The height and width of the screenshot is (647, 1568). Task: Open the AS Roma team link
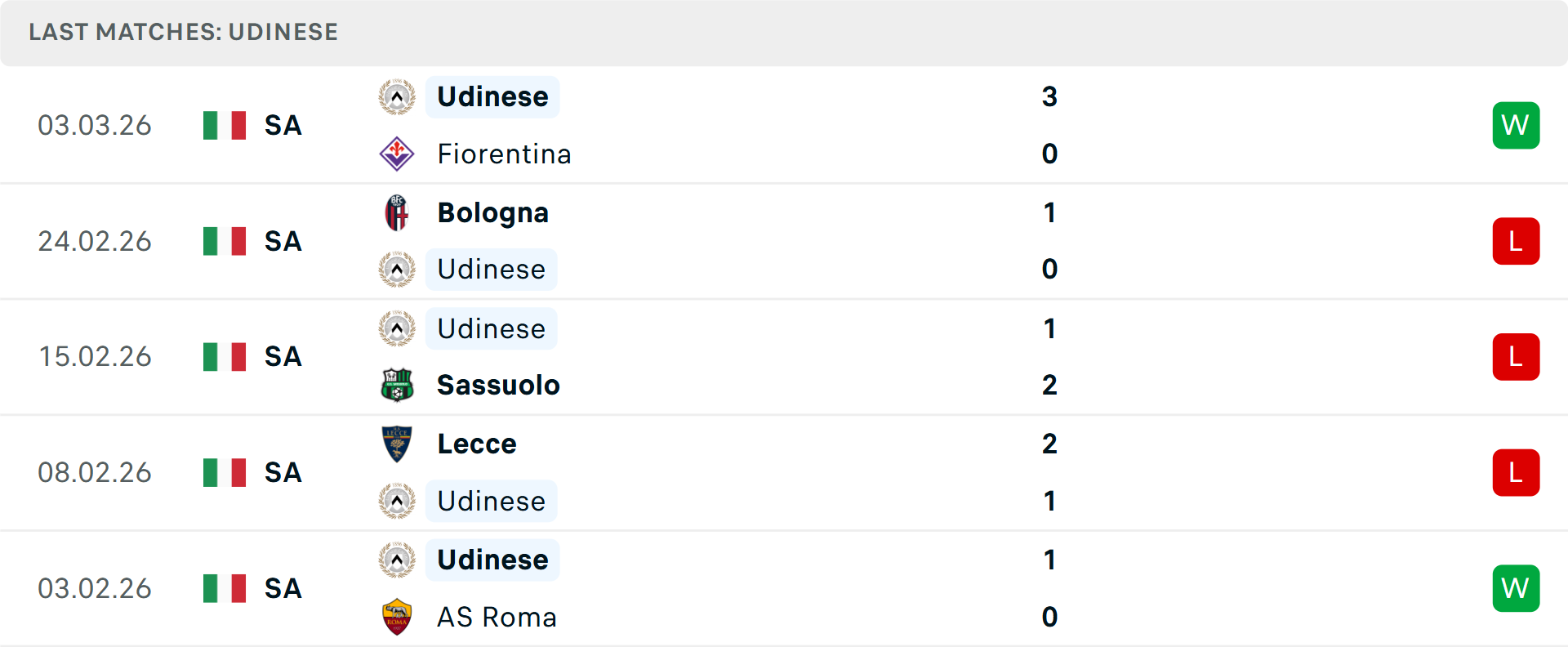click(497, 617)
